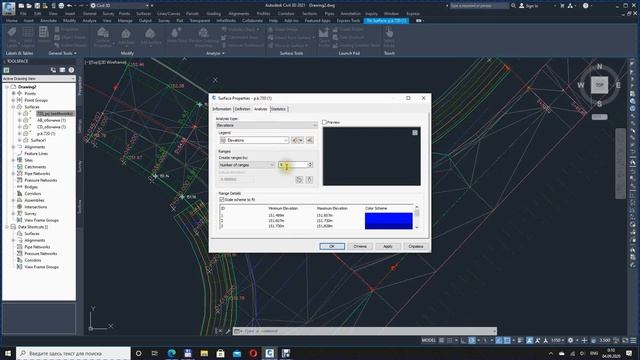Click the status bar settings gear icon

click(570, 340)
